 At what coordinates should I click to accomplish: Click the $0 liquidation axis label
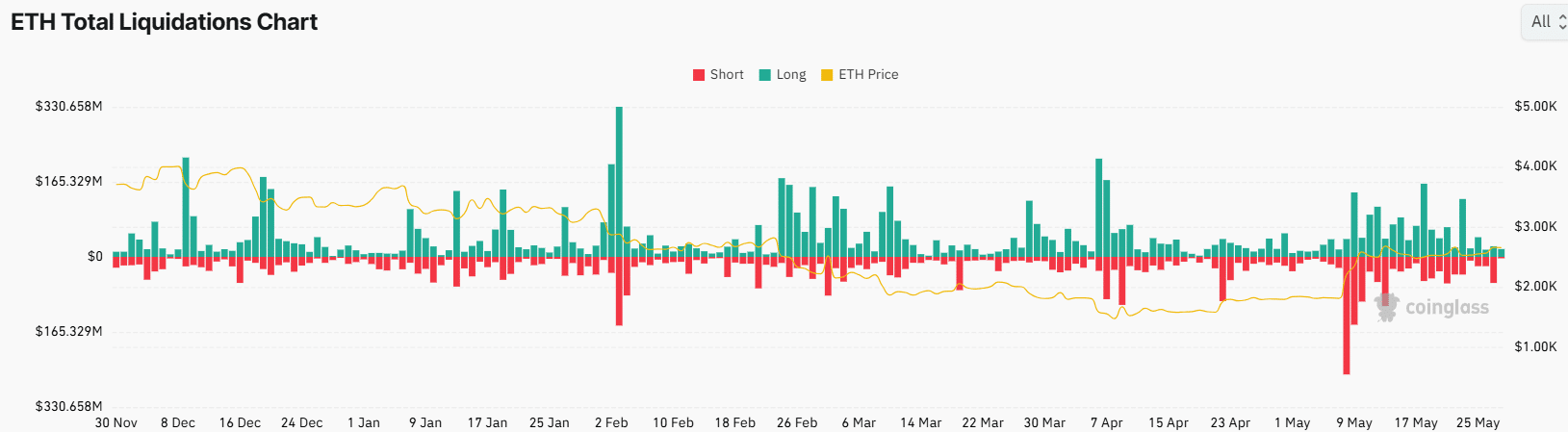coord(94,257)
